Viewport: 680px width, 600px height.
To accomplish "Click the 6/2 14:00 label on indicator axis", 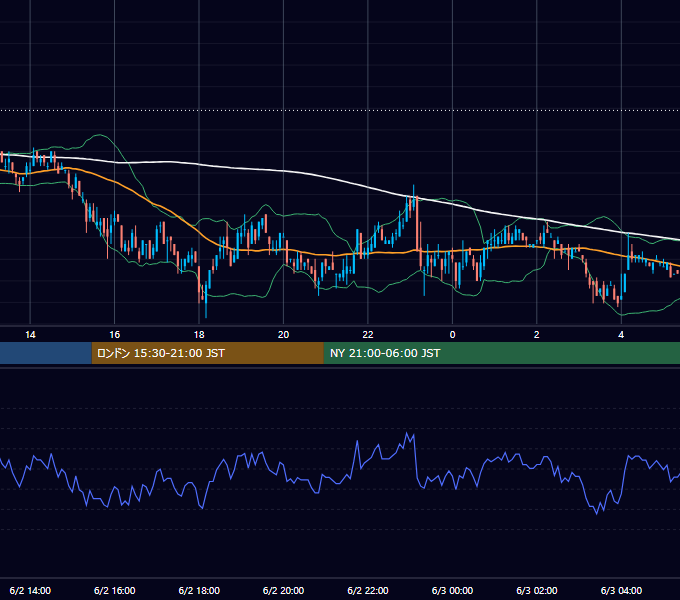I will click(30, 590).
